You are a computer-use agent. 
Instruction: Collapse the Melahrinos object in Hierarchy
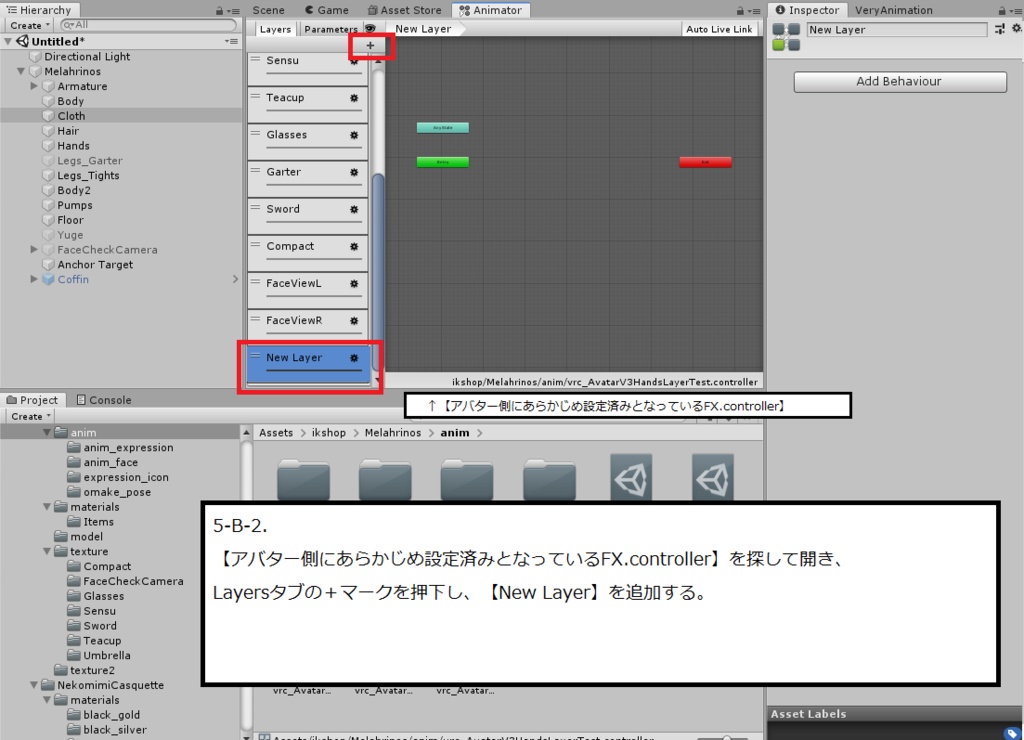(x=21, y=71)
